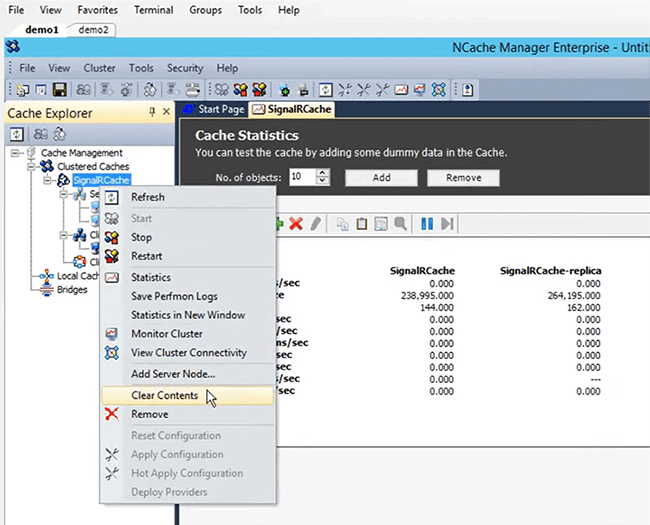Viewport: 650px width, 525px height.
Task: Select SignalRCache in the Cache Explorer tree
Action: tap(102, 180)
